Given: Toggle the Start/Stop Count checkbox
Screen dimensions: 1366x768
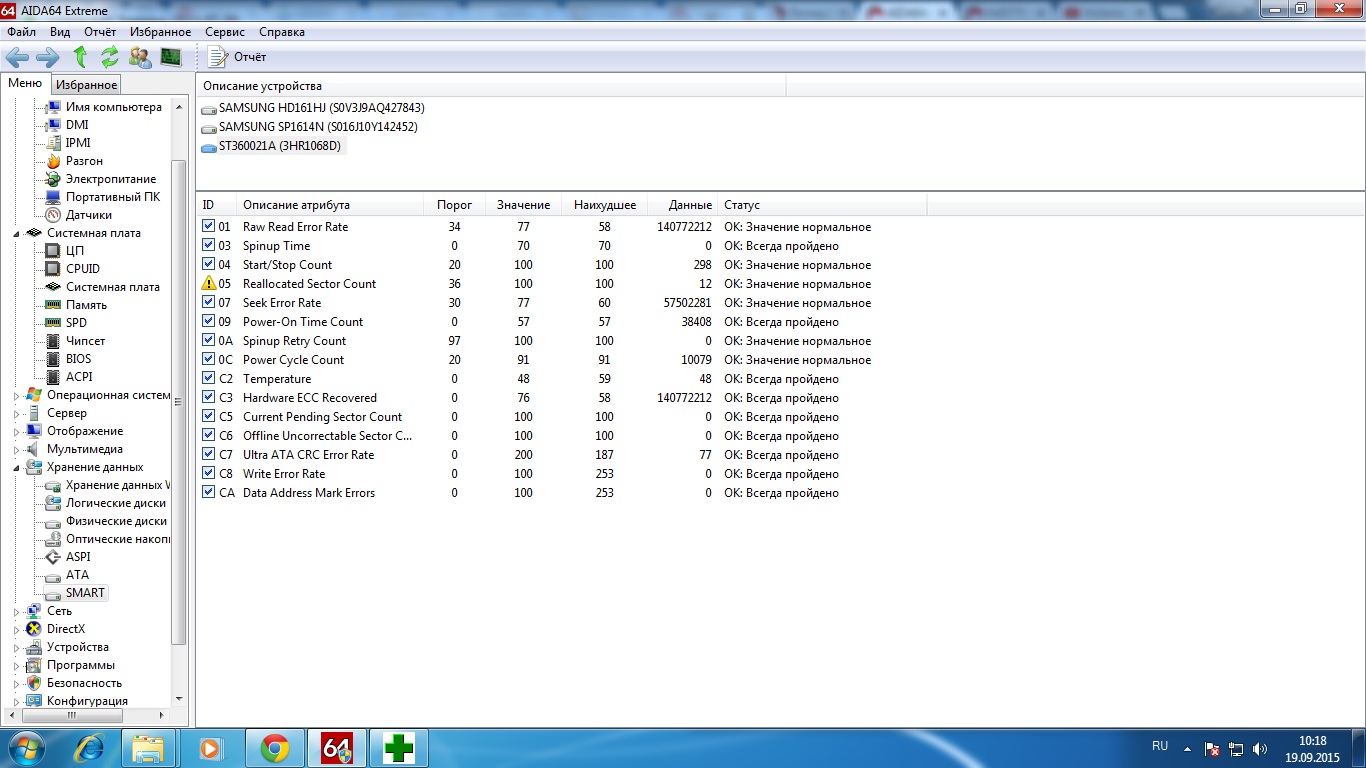Looking at the screenshot, I should pos(208,265).
